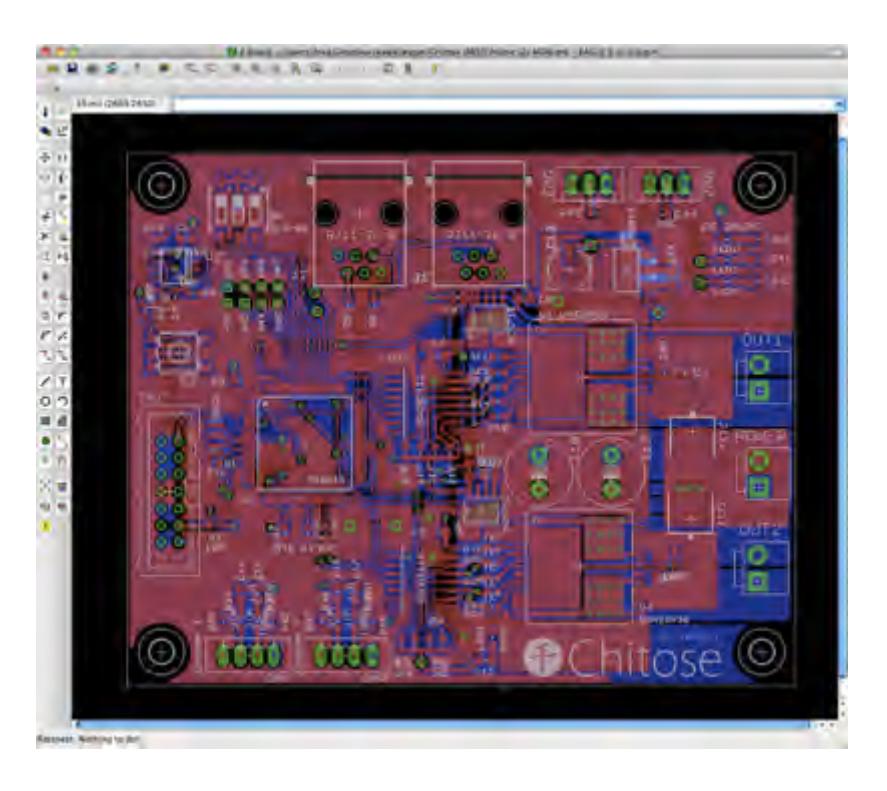Click the horizontal scrollbar below canvas
This screenshot has height=791, width=887.
pyautogui.click(x=443, y=725)
